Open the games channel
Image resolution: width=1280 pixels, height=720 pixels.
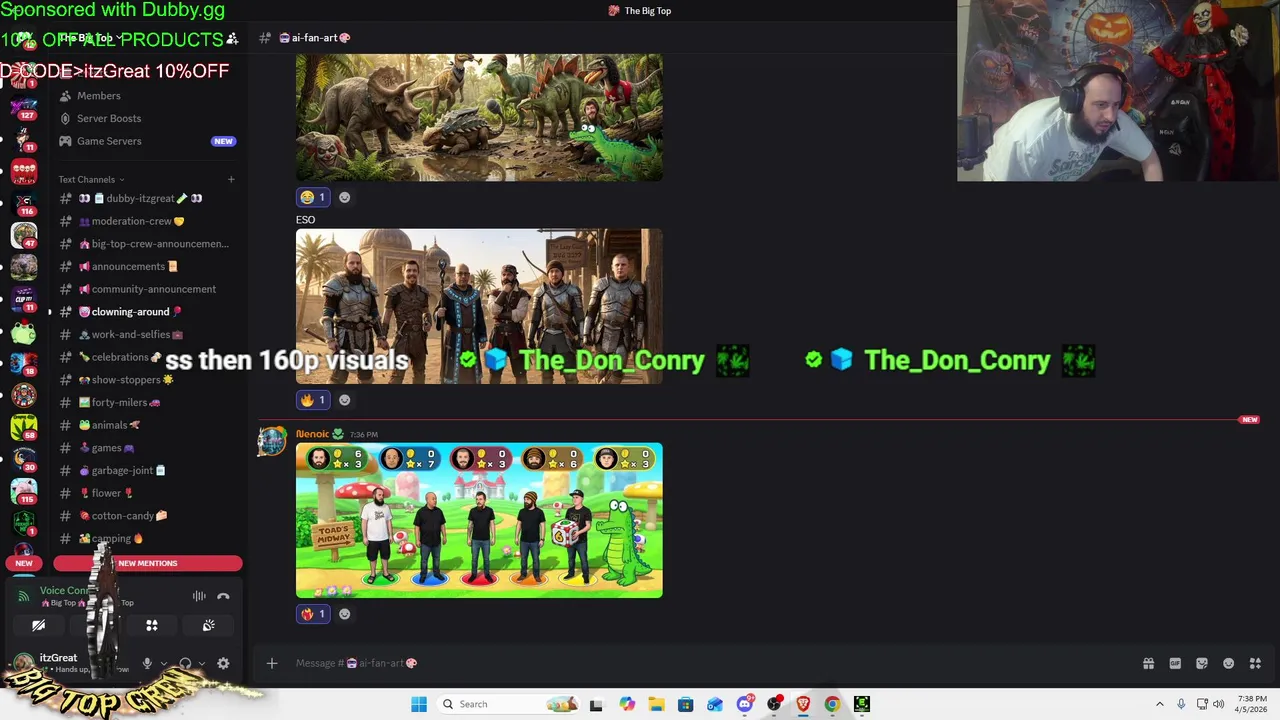click(x=147, y=448)
